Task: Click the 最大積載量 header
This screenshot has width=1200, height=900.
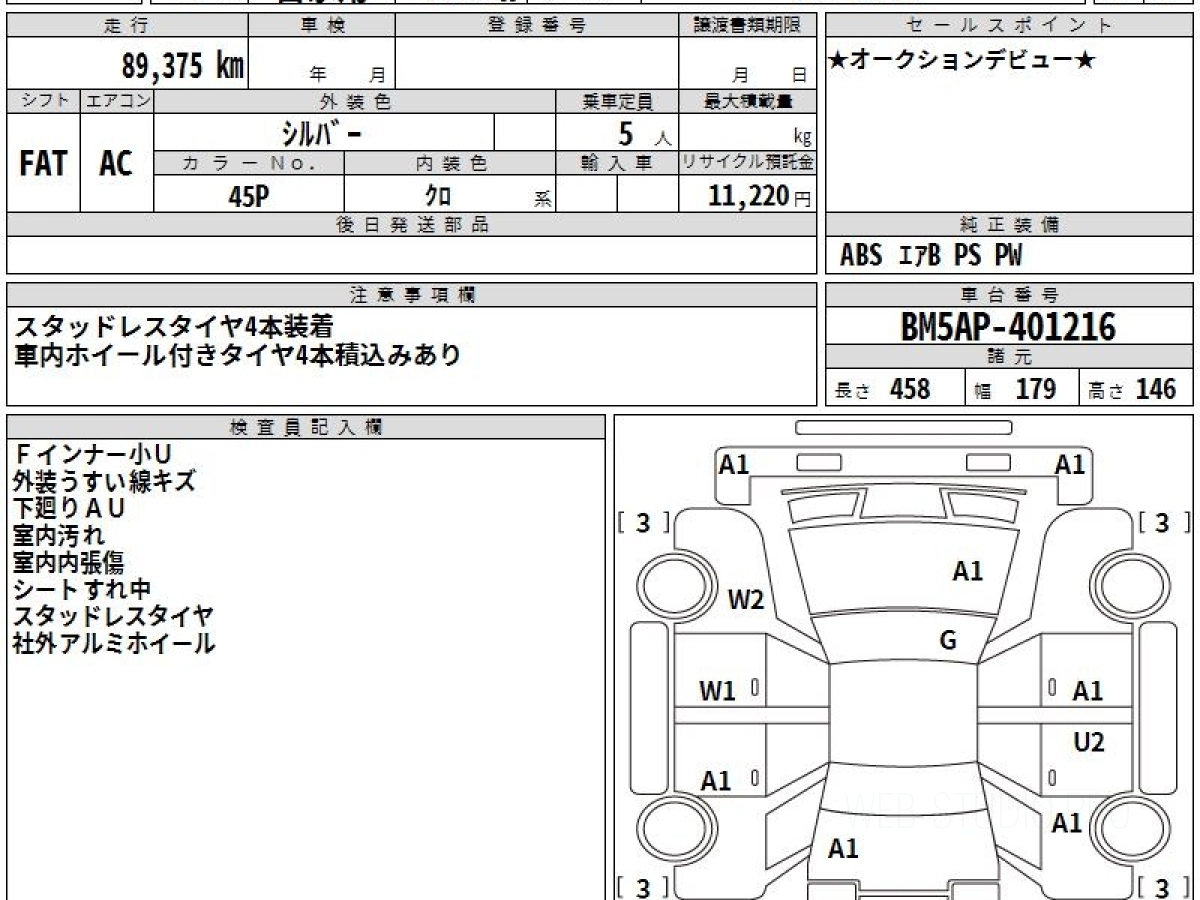Action: [x=747, y=101]
